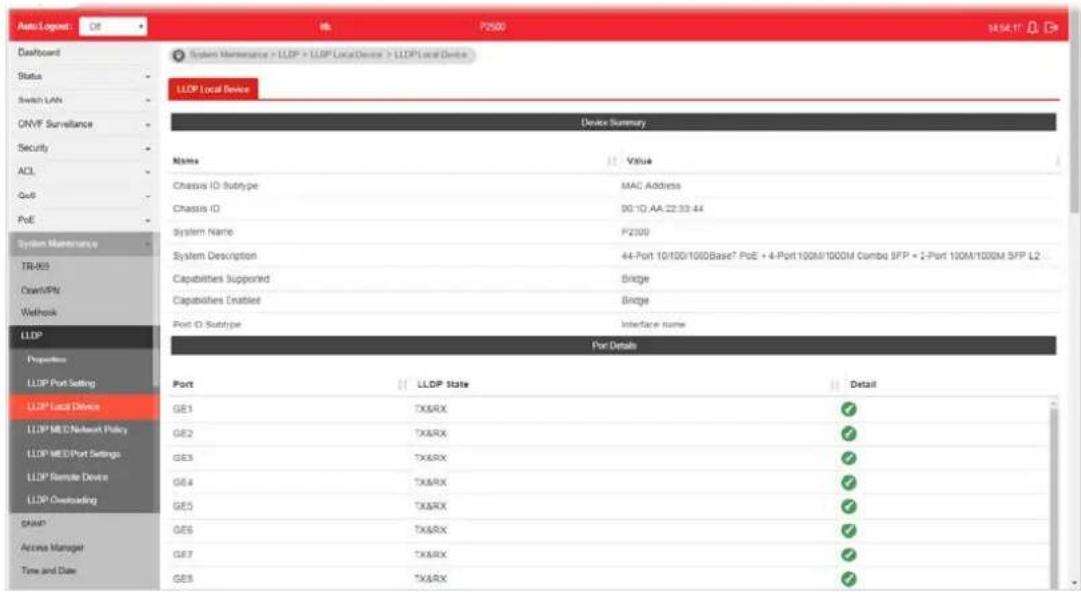Open detail icon for port GE2
This screenshot has height=592, width=1081.
pos(849,433)
